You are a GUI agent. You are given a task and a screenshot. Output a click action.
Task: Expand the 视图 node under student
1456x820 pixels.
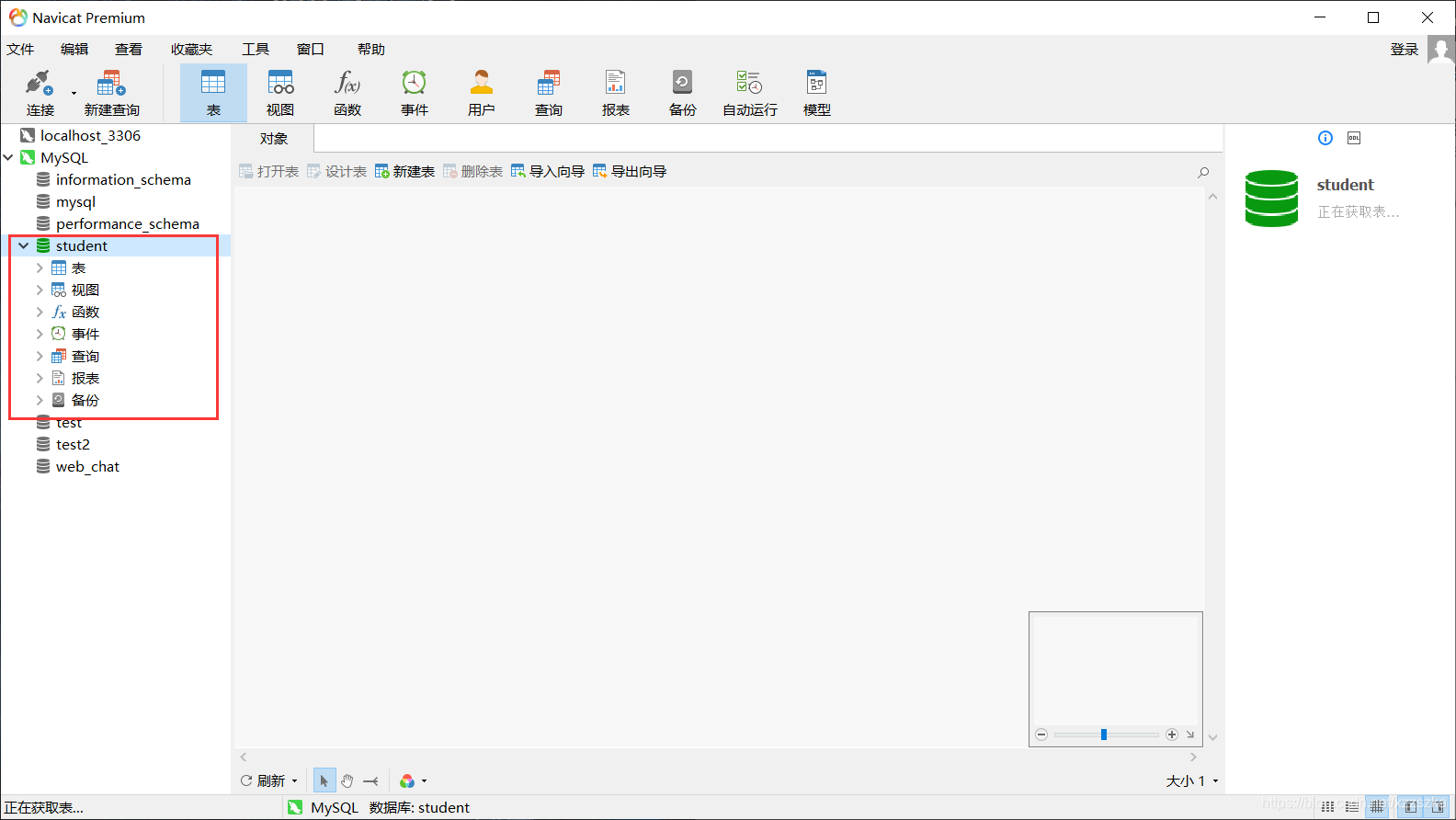pos(40,290)
